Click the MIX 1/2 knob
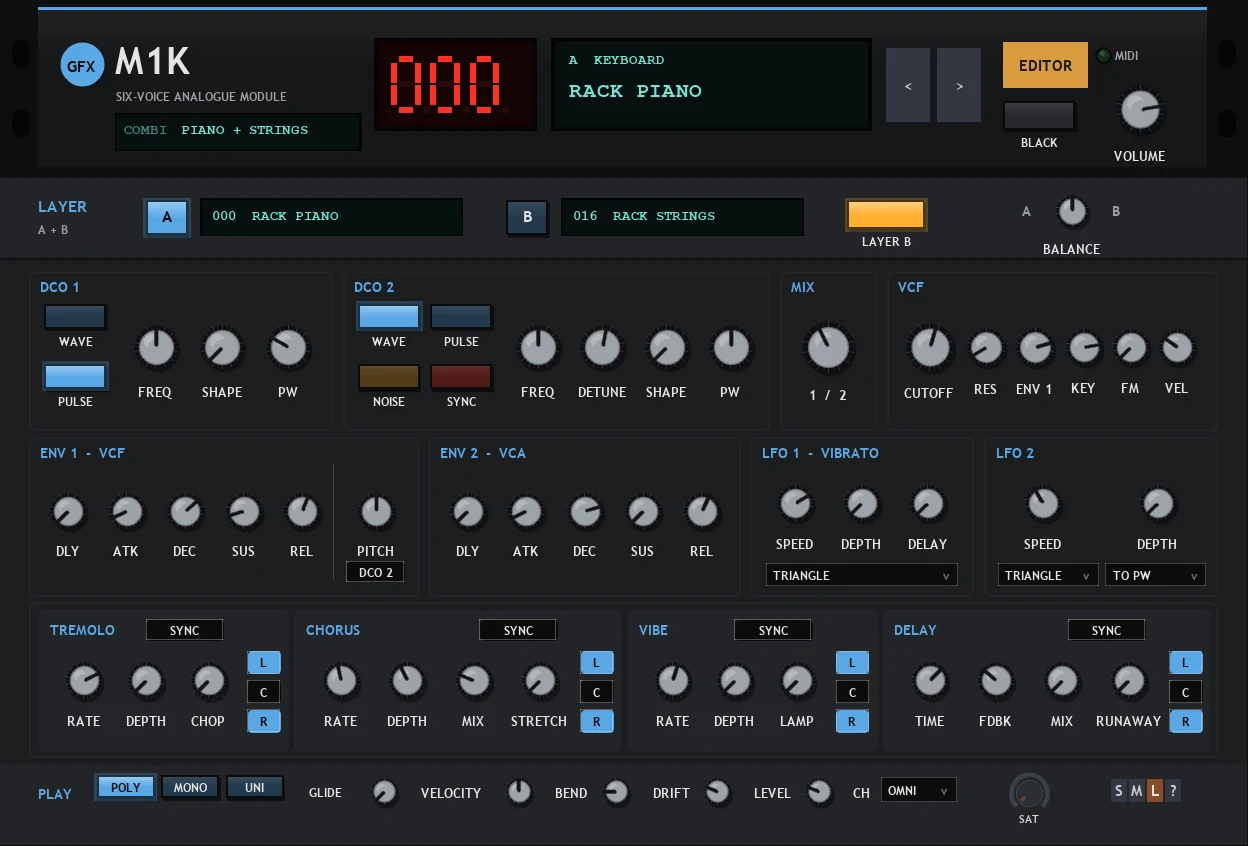The image size is (1248, 846). 828,349
